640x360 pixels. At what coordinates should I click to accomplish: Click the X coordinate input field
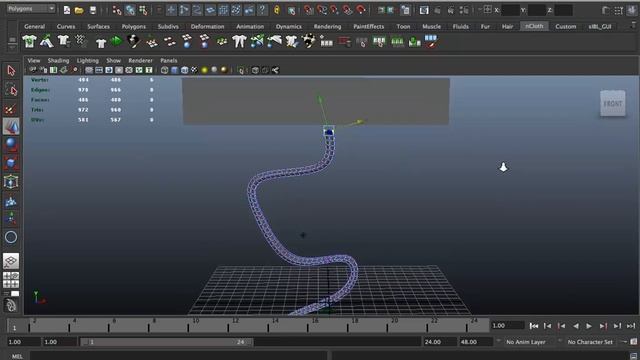(510, 10)
